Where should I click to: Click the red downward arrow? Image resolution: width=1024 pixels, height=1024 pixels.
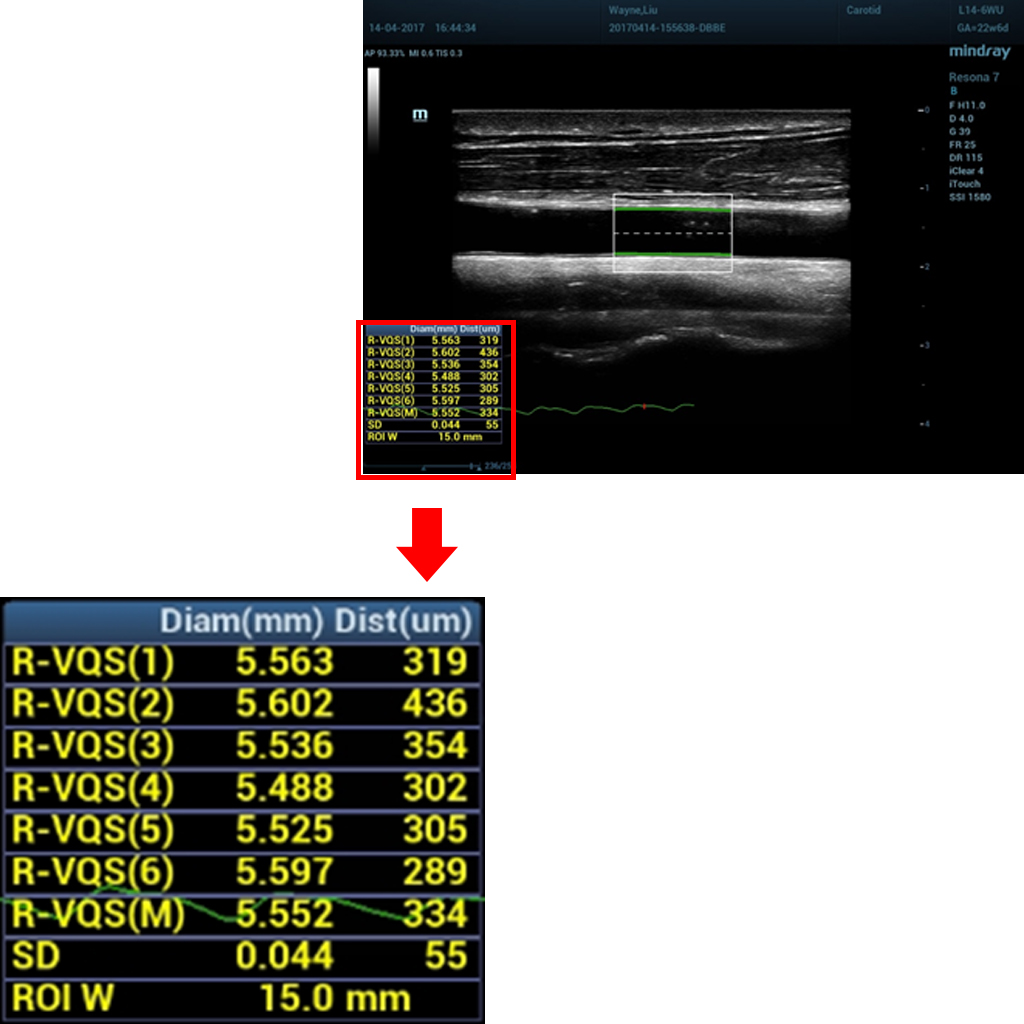pos(427,544)
